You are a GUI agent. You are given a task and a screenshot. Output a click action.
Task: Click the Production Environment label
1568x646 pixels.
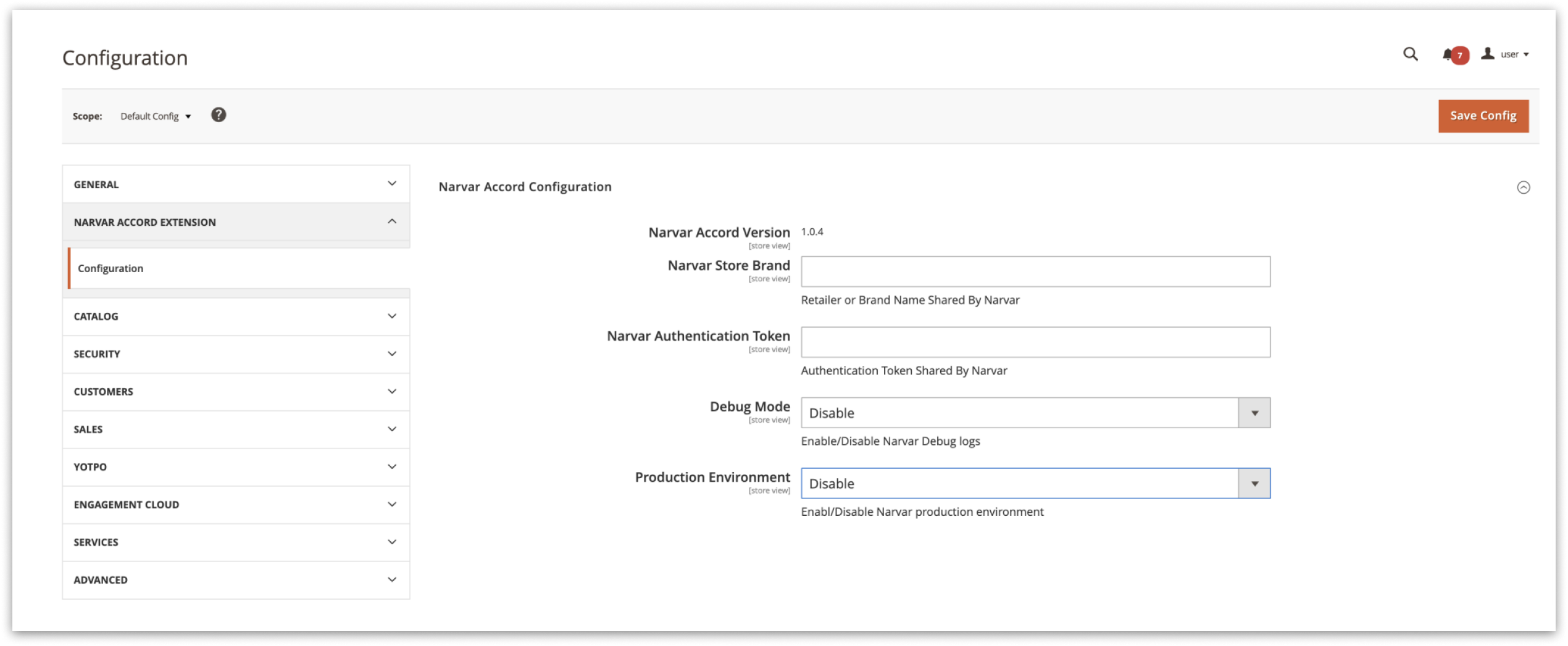coord(712,478)
